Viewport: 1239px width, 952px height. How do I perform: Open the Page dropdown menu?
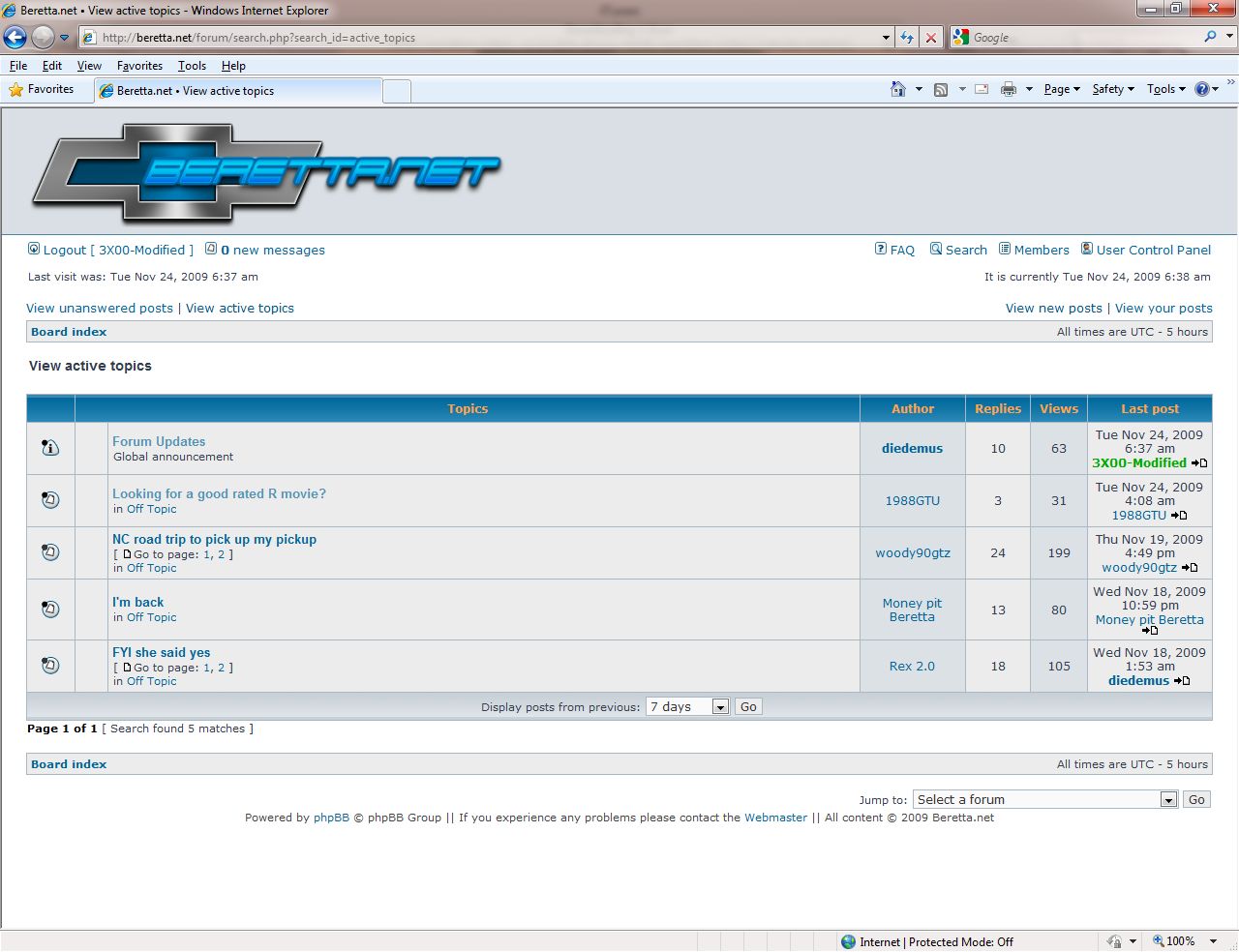point(1061,89)
